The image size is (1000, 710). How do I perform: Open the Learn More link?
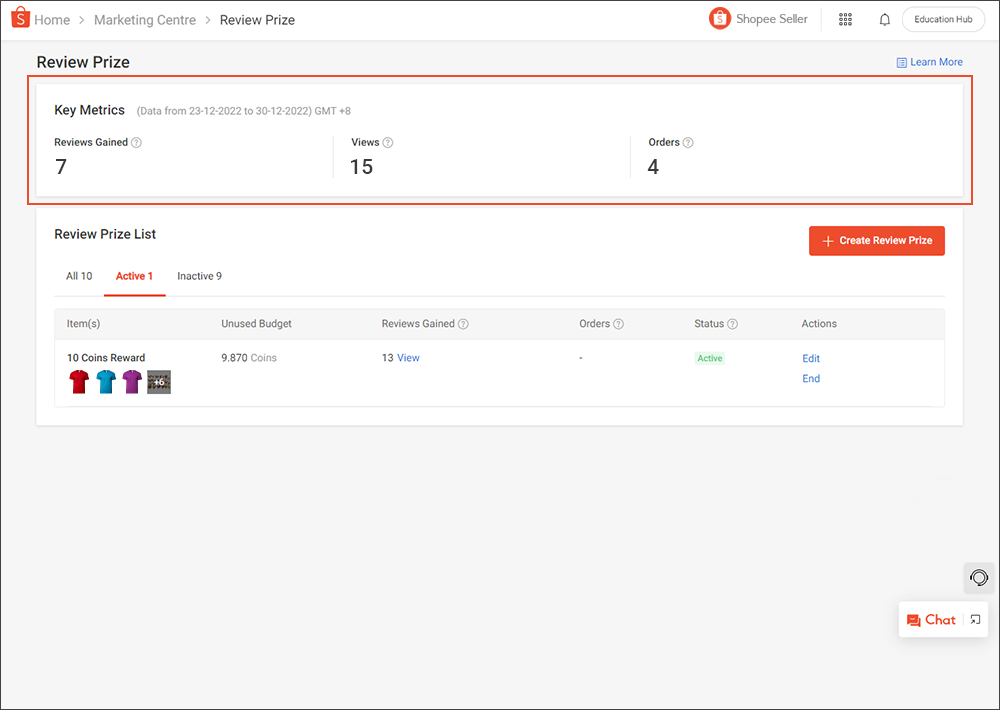pyautogui.click(x=929, y=62)
